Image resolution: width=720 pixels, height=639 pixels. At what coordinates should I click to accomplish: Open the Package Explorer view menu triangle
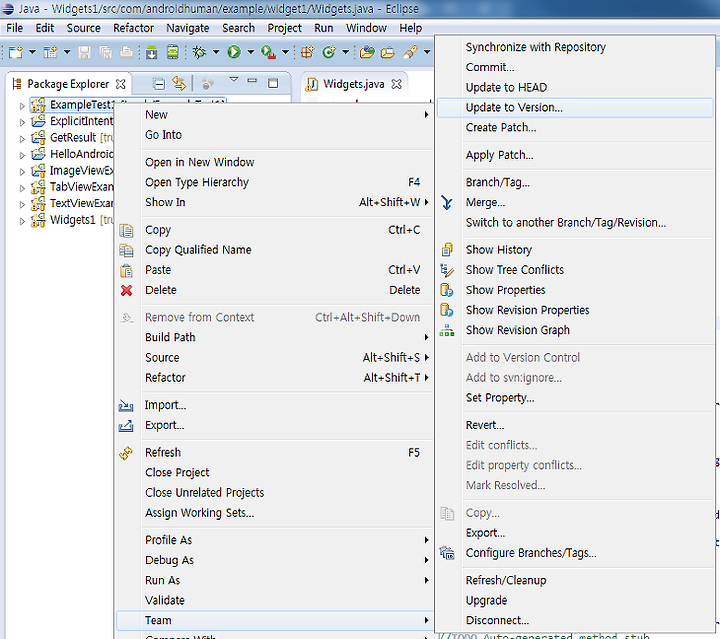click(234, 79)
